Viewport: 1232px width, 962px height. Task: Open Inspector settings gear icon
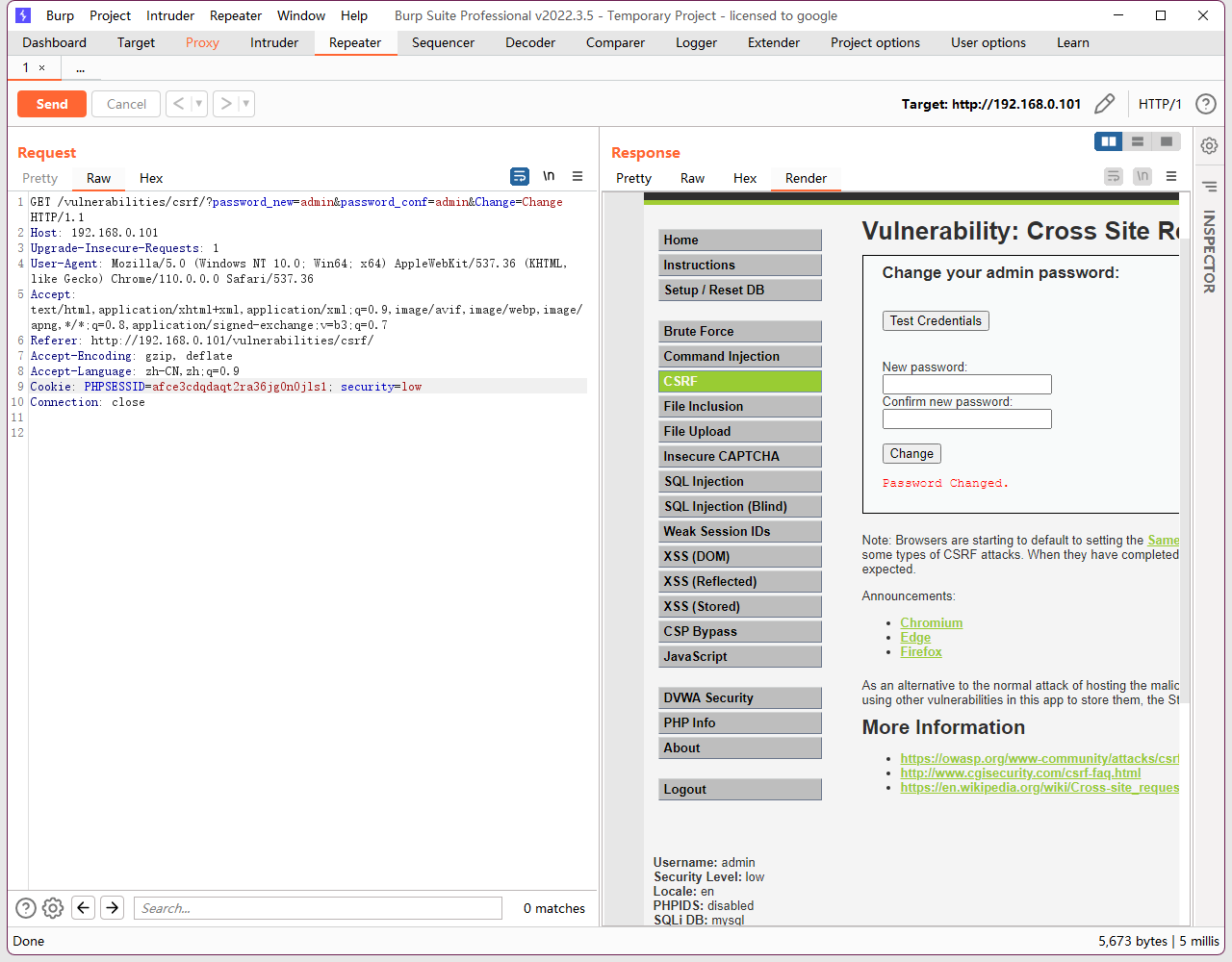point(1209,145)
